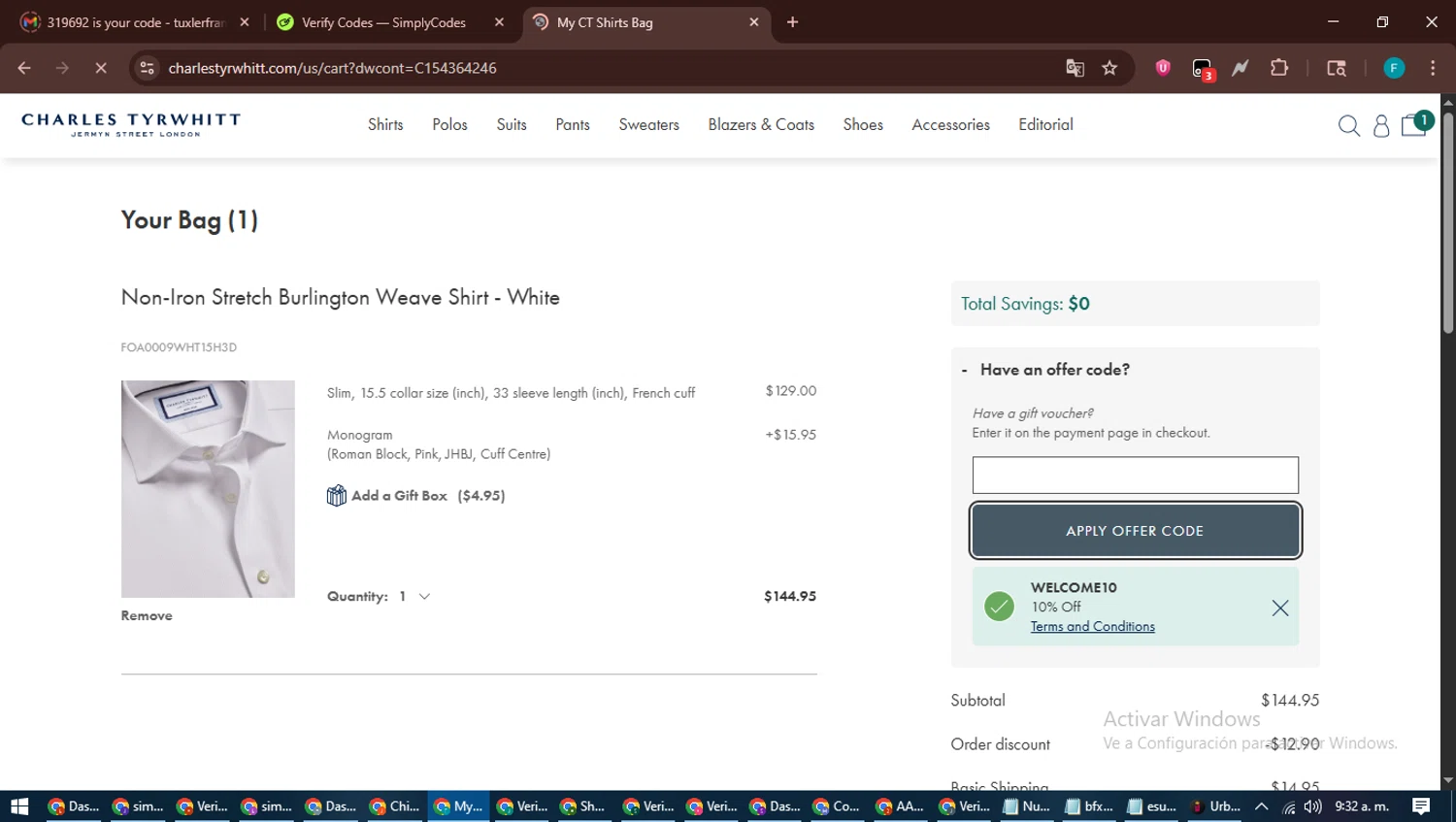This screenshot has width=1456, height=822.
Task: Open the Polos menu
Action: point(449,124)
